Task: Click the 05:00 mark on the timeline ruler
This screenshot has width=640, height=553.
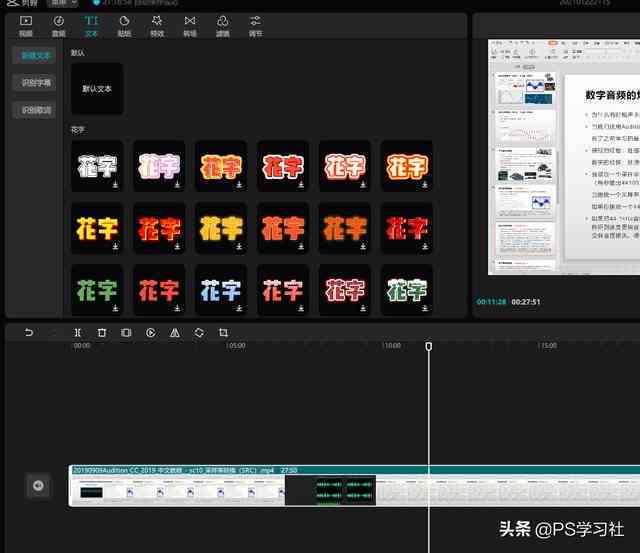Action: tap(236, 346)
